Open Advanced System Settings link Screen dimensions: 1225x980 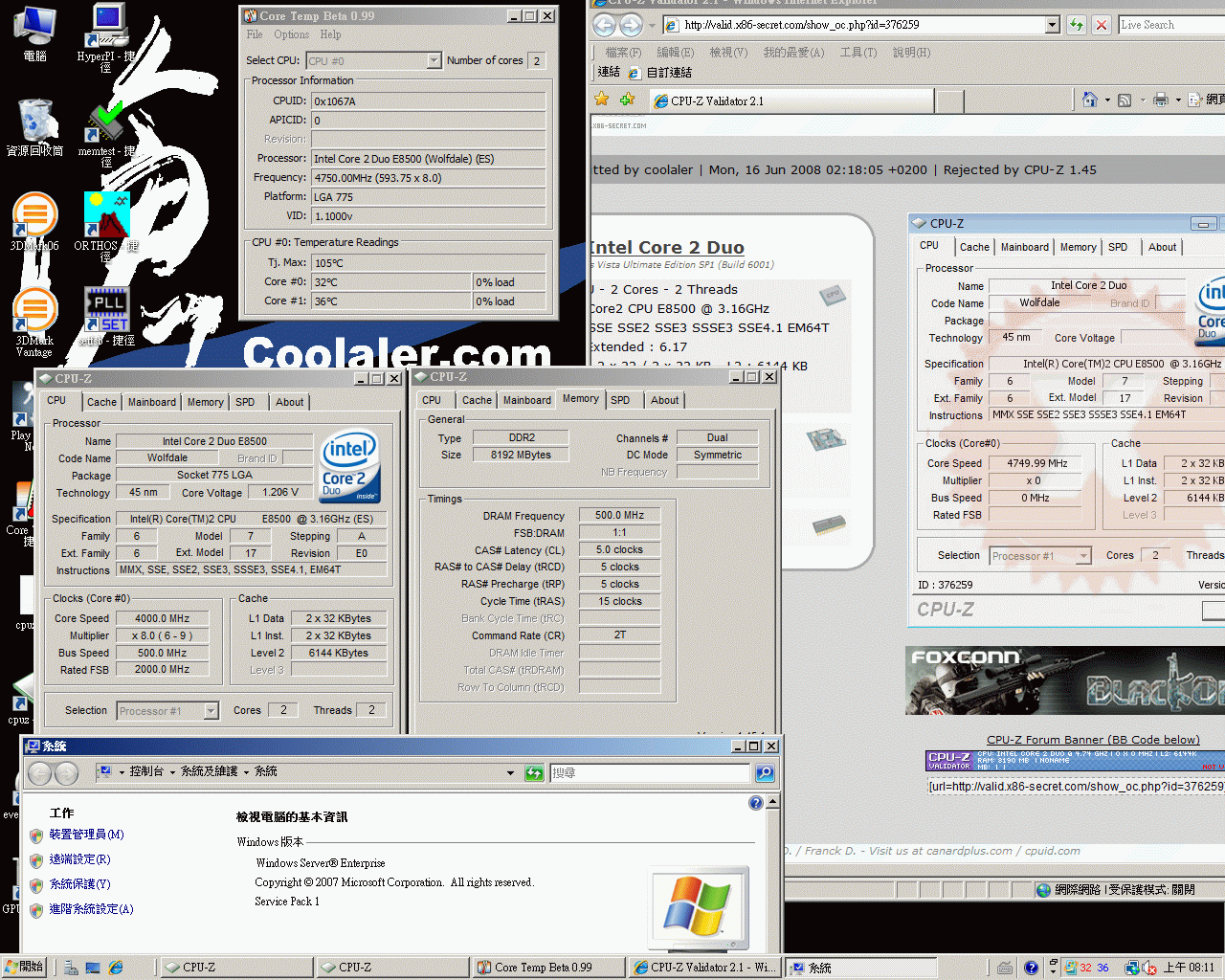pos(91,909)
